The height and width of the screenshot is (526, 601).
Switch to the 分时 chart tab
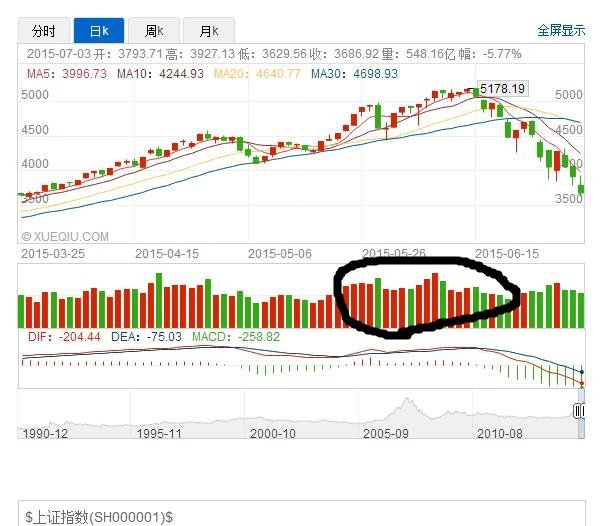point(43,30)
